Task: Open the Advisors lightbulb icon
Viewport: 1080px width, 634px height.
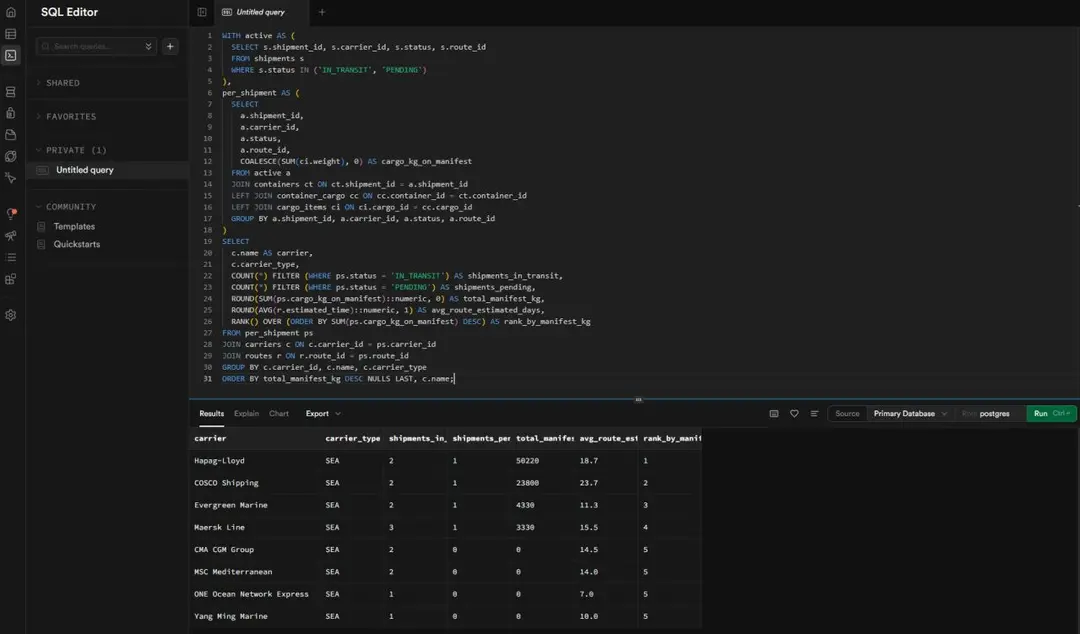Action: pyautogui.click(x=10, y=214)
